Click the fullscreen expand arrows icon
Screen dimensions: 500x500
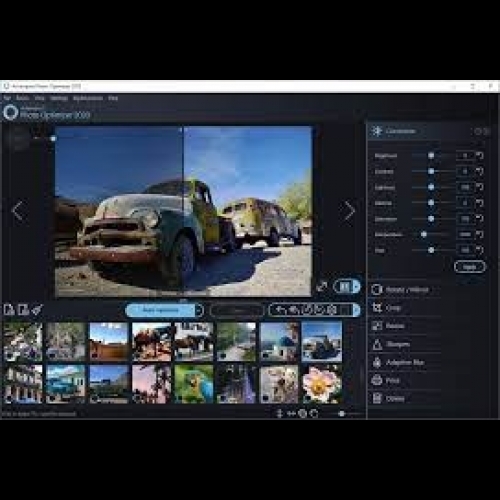pyautogui.click(x=322, y=287)
